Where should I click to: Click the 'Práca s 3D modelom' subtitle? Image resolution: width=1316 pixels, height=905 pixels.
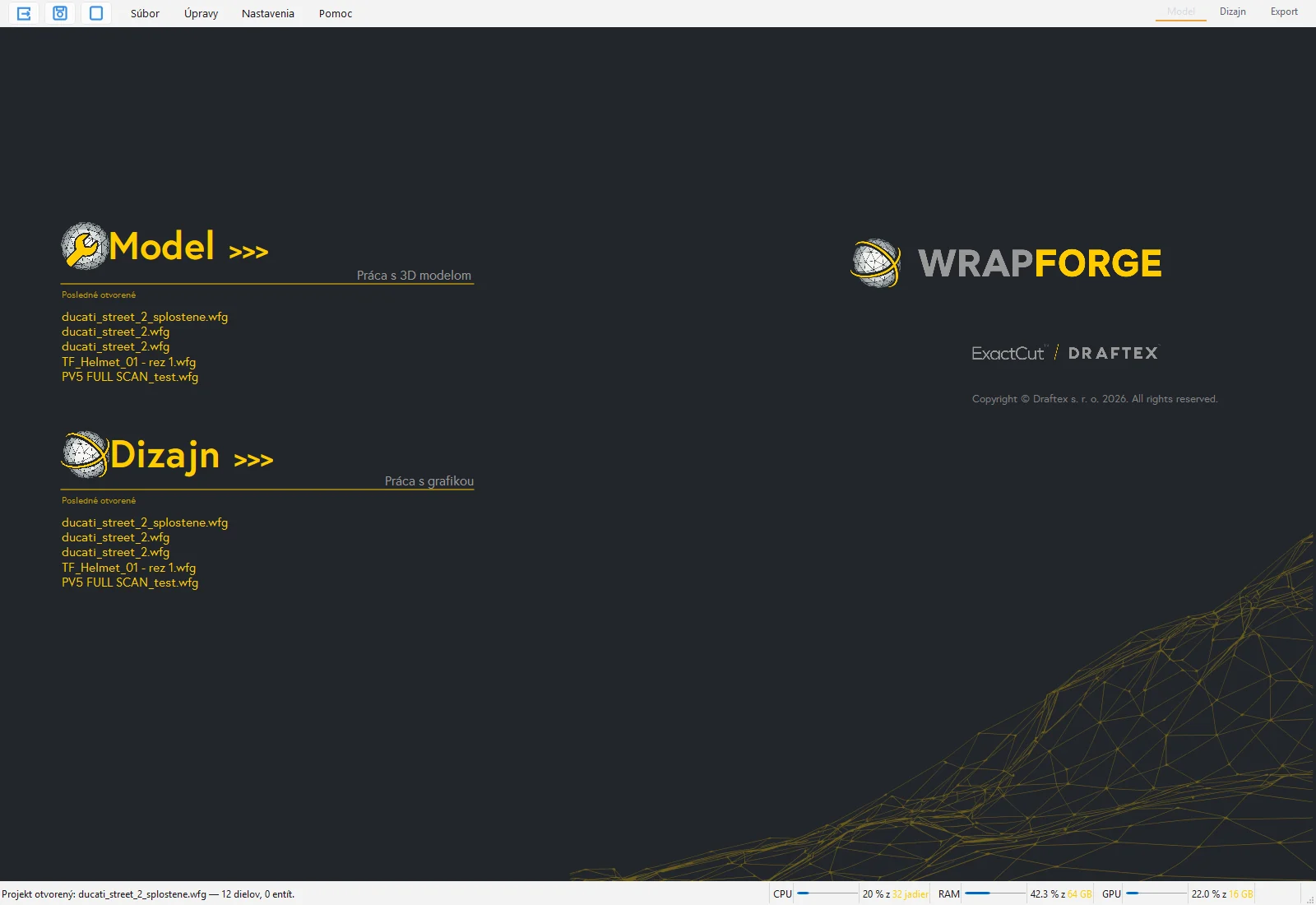414,276
